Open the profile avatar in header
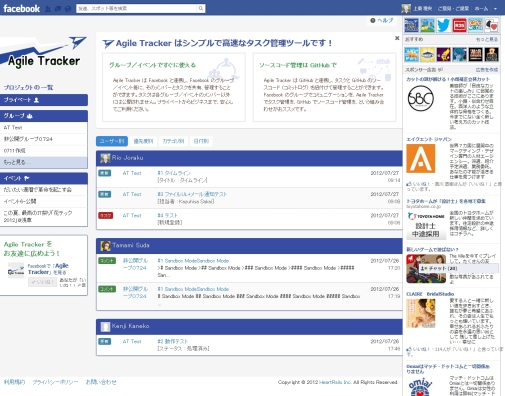Image resolution: width=505 pixels, height=396 pixels. (406, 9)
